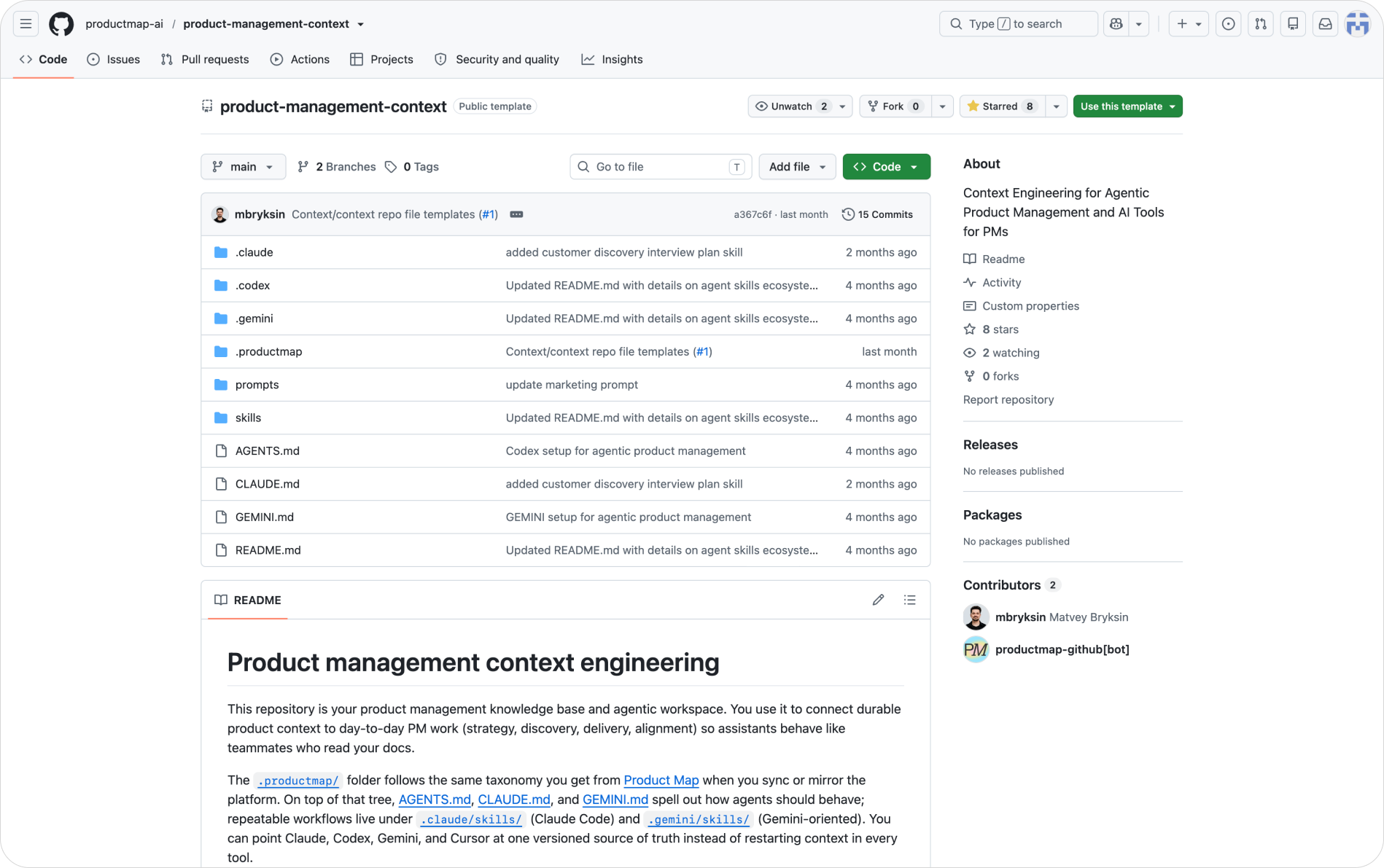This screenshot has width=1384, height=868.
Task: Open the commit history clock icon
Action: (x=848, y=214)
